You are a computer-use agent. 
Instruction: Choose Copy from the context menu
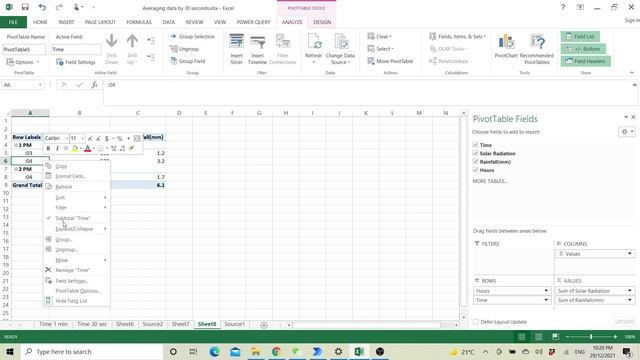click(x=77, y=166)
